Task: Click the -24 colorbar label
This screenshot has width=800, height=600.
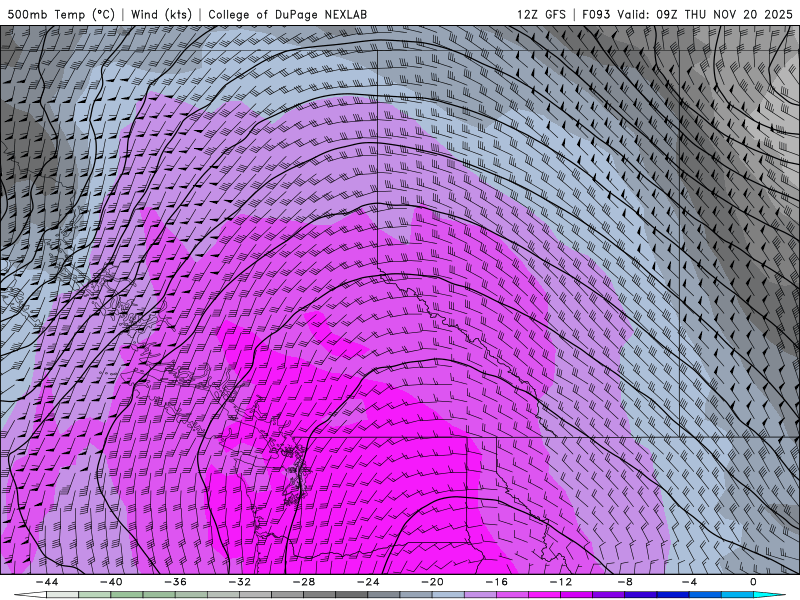Action: pos(368,582)
